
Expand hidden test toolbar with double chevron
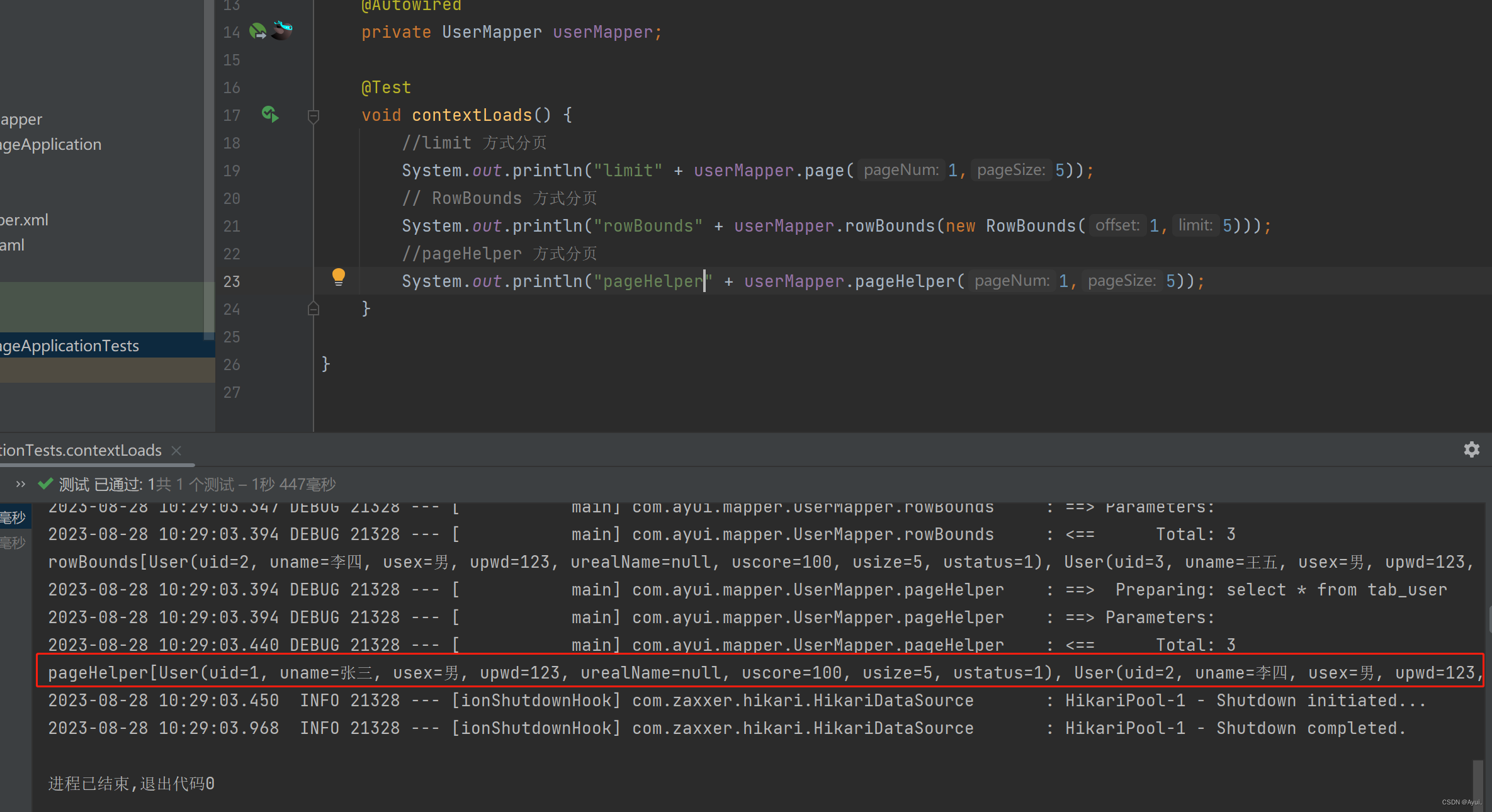[21, 484]
